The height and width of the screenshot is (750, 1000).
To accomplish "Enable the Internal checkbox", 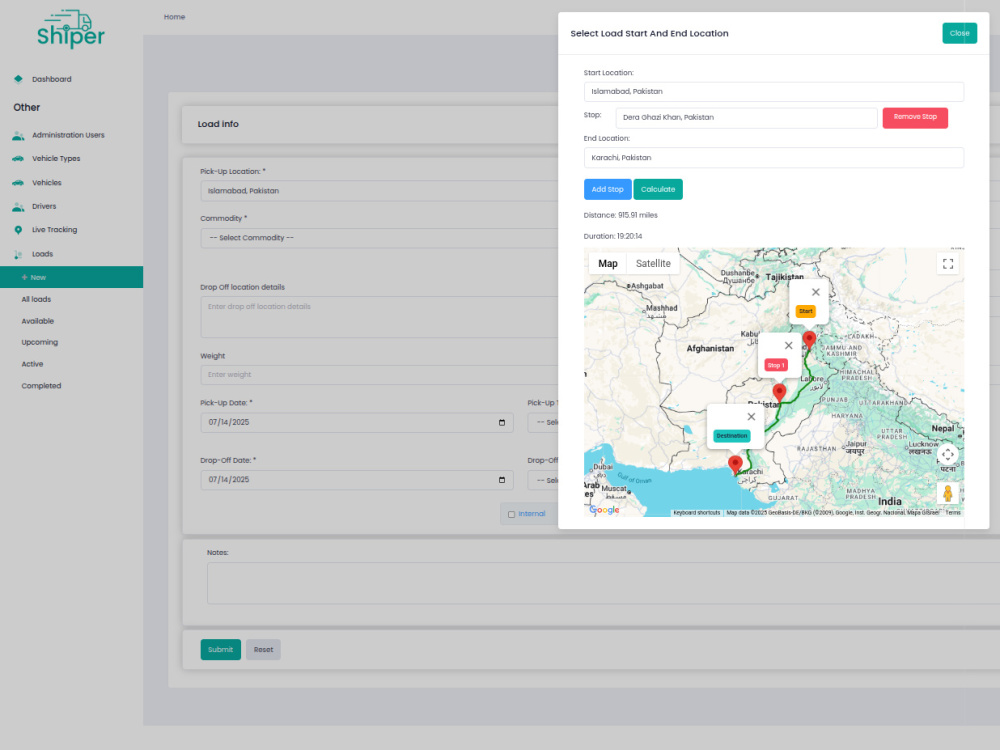I will click(x=511, y=514).
